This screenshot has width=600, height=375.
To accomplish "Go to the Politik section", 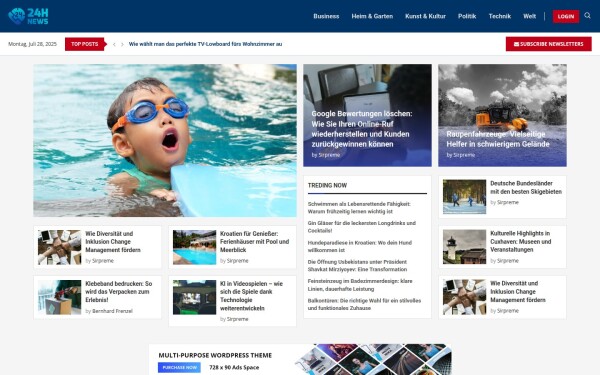I will coord(467,16).
